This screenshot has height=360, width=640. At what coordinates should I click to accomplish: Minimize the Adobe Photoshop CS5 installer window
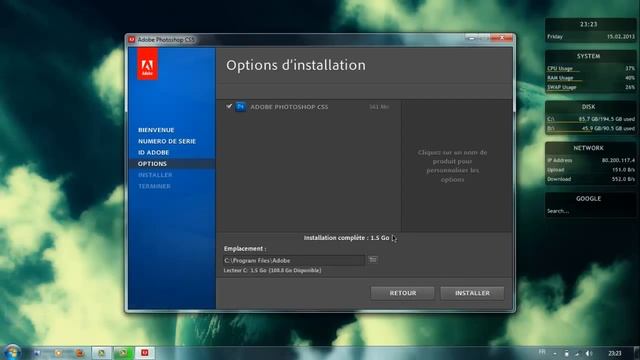point(471,38)
